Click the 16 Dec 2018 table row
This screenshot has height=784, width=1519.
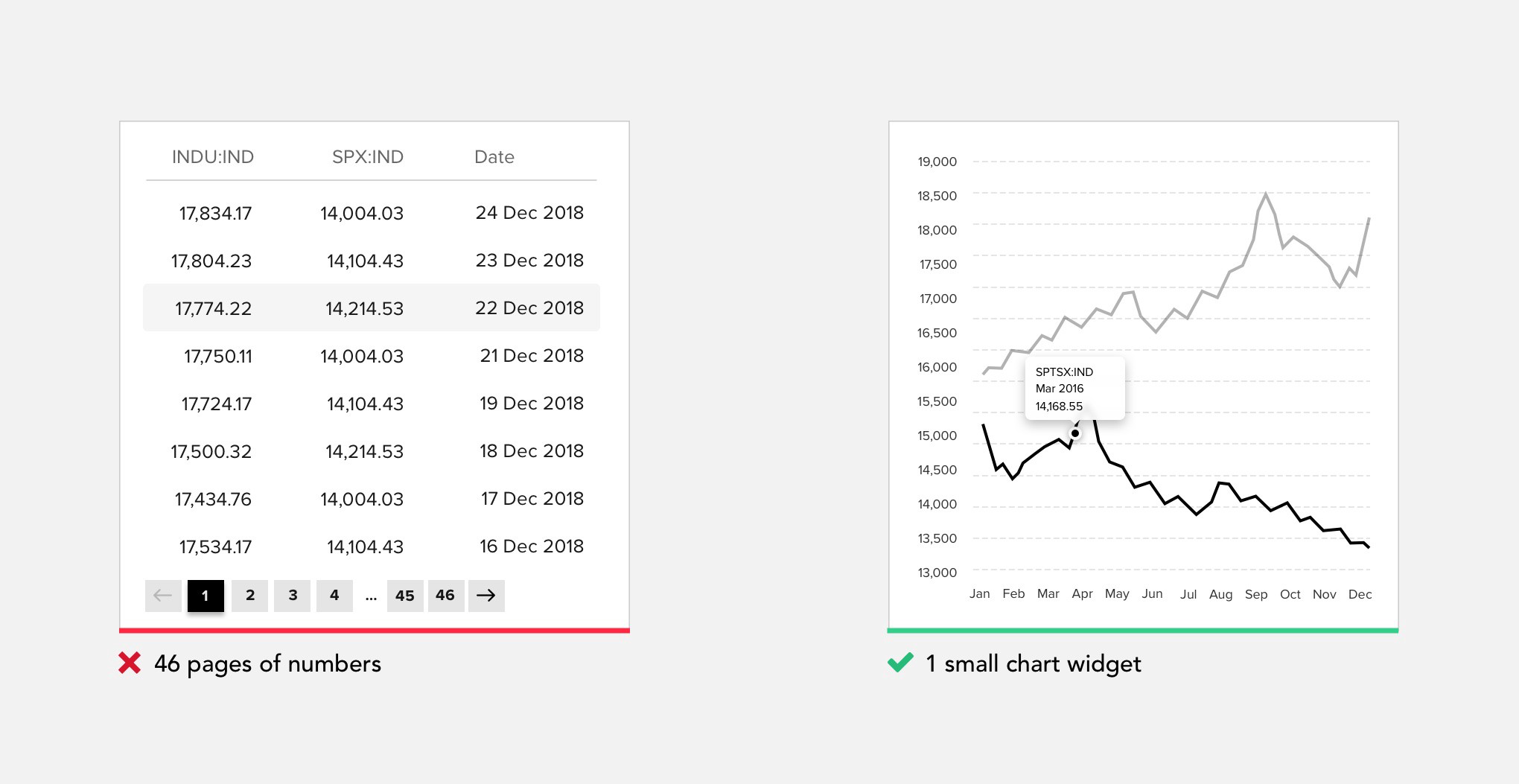click(x=372, y=546)
